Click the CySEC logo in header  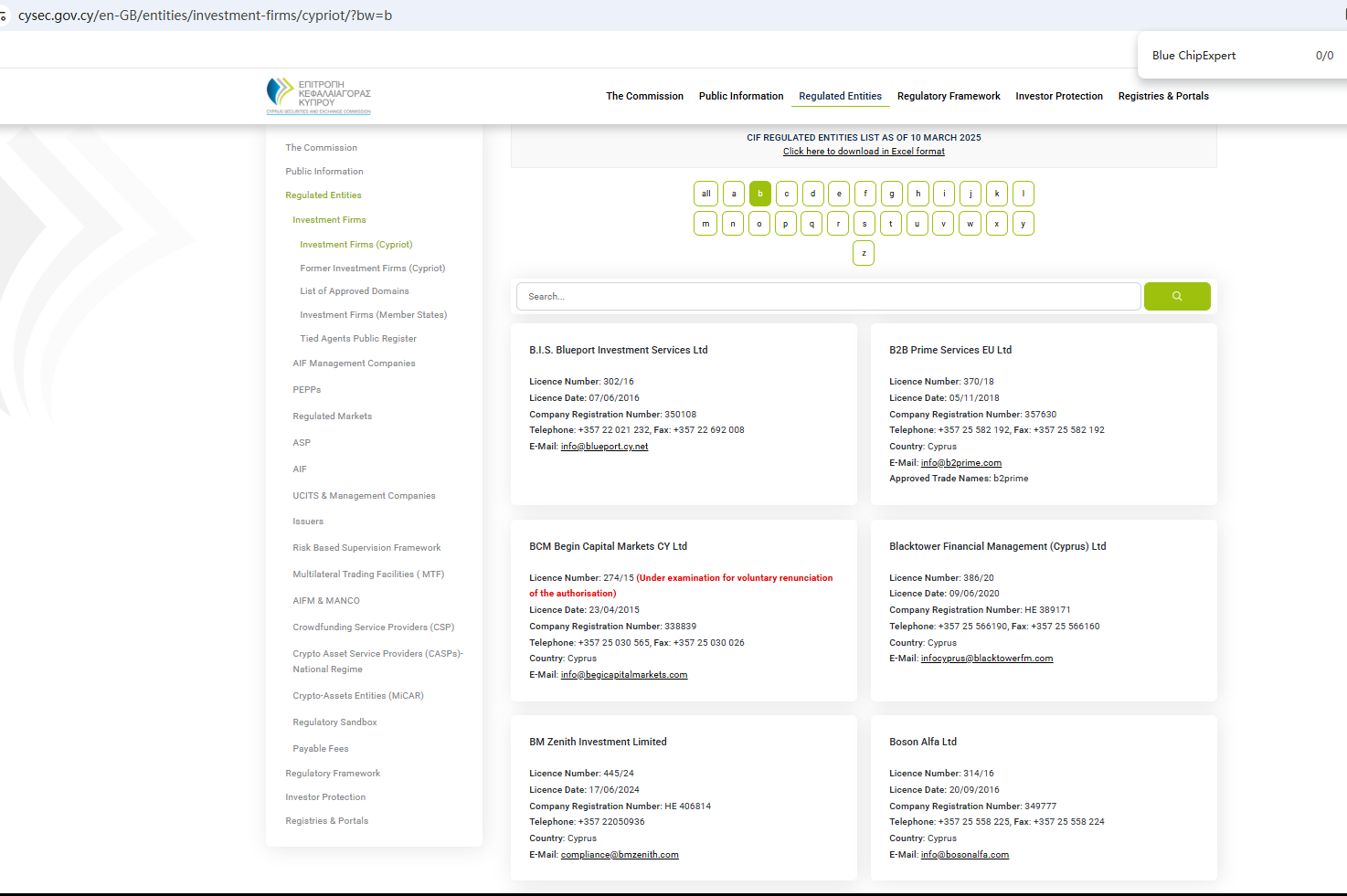tap(318, 96)
